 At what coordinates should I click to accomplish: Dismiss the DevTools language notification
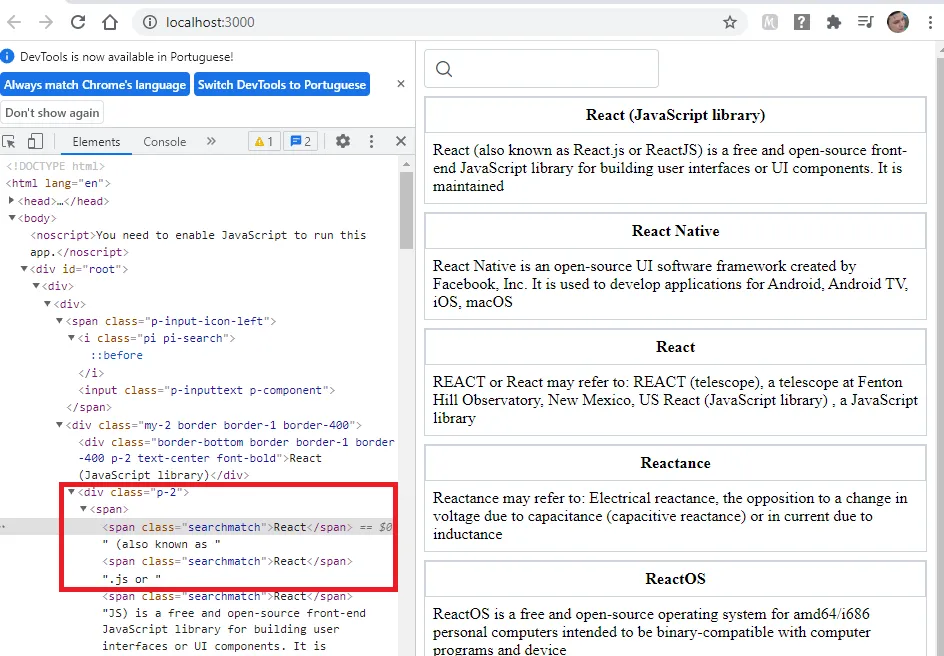pos(400,84)
